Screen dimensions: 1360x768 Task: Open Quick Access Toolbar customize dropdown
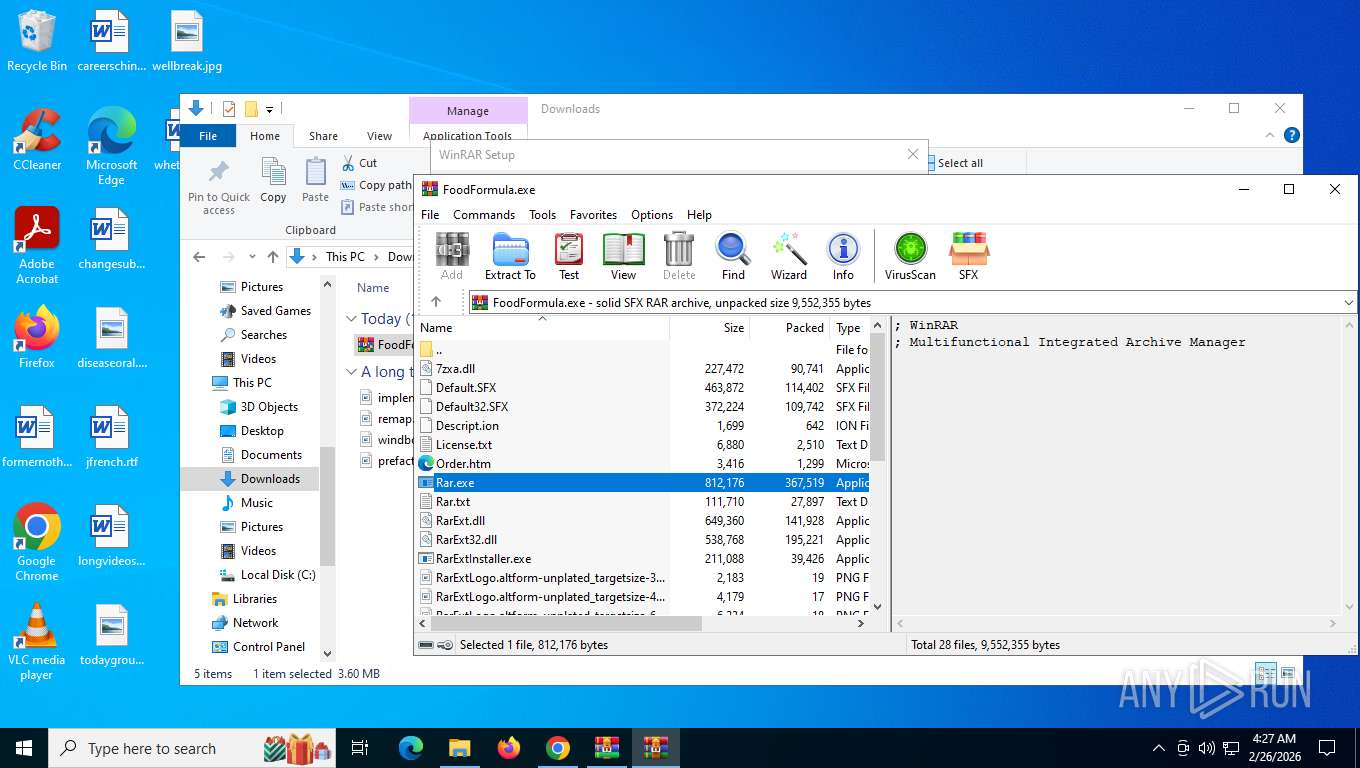coord(269,109)
